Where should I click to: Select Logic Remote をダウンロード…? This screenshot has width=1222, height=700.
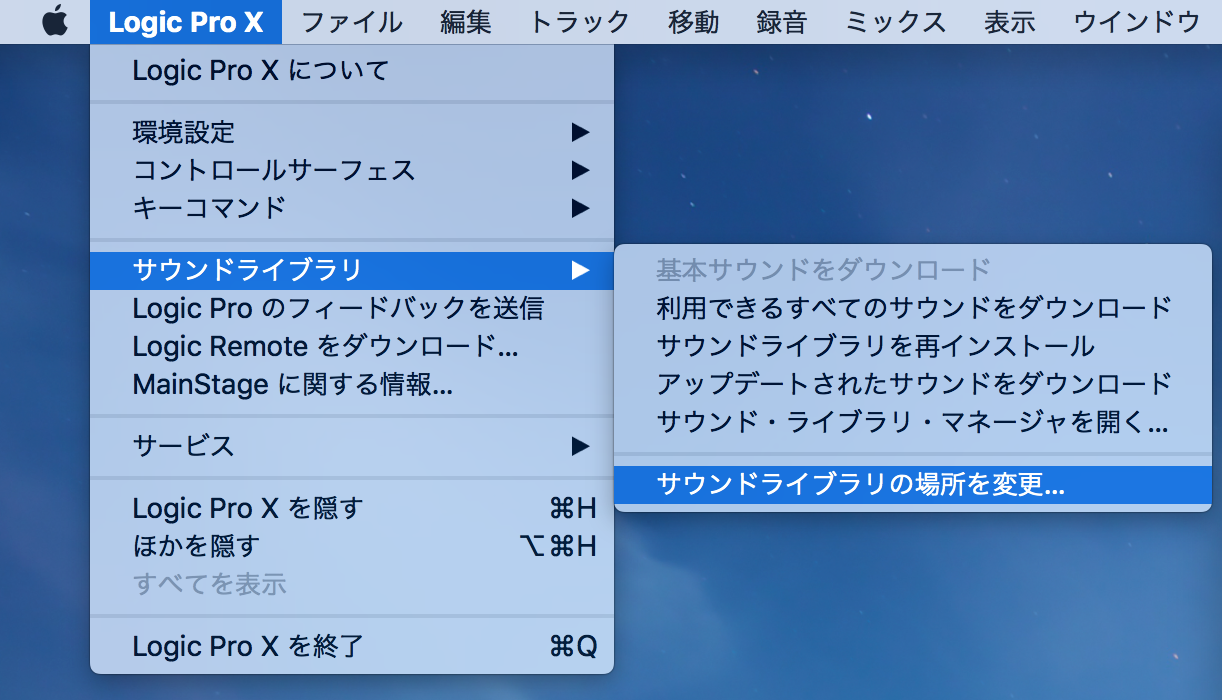pos(325,346)
